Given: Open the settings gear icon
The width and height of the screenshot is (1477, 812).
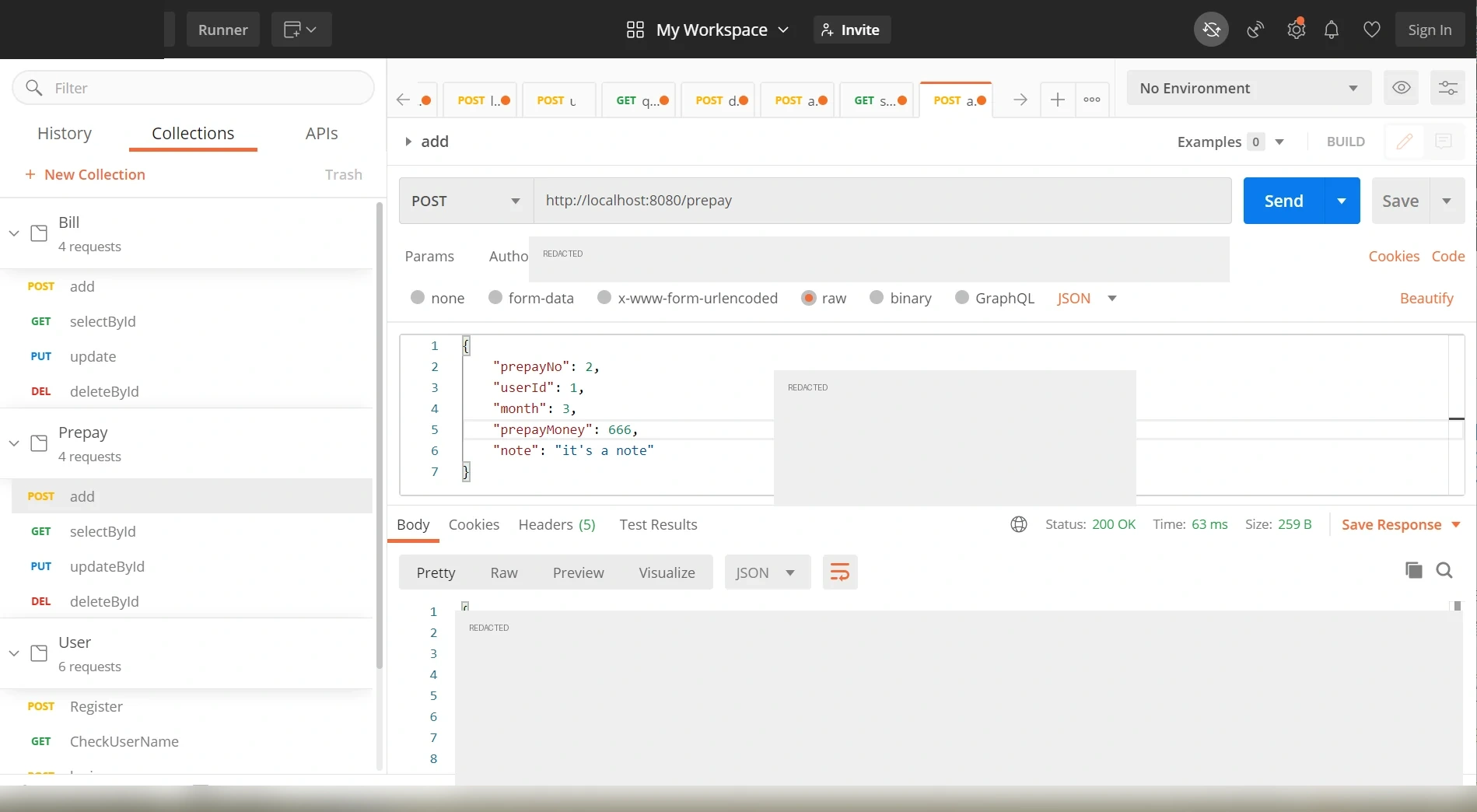Looking at the screenshot, I should click(x=1296, y=30).
